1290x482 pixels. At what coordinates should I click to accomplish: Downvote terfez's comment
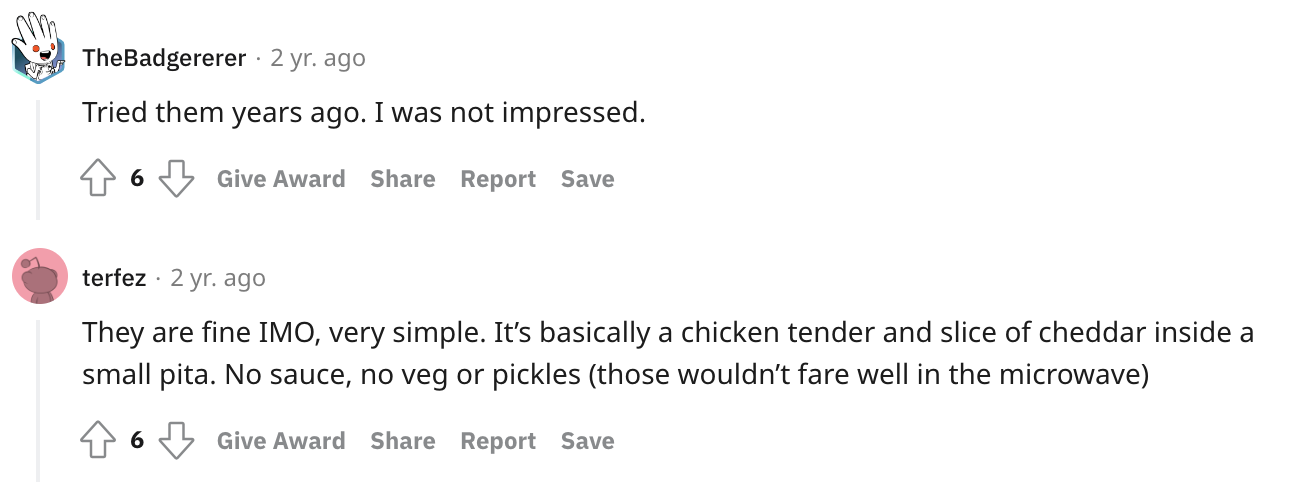[x=176, y=441]
